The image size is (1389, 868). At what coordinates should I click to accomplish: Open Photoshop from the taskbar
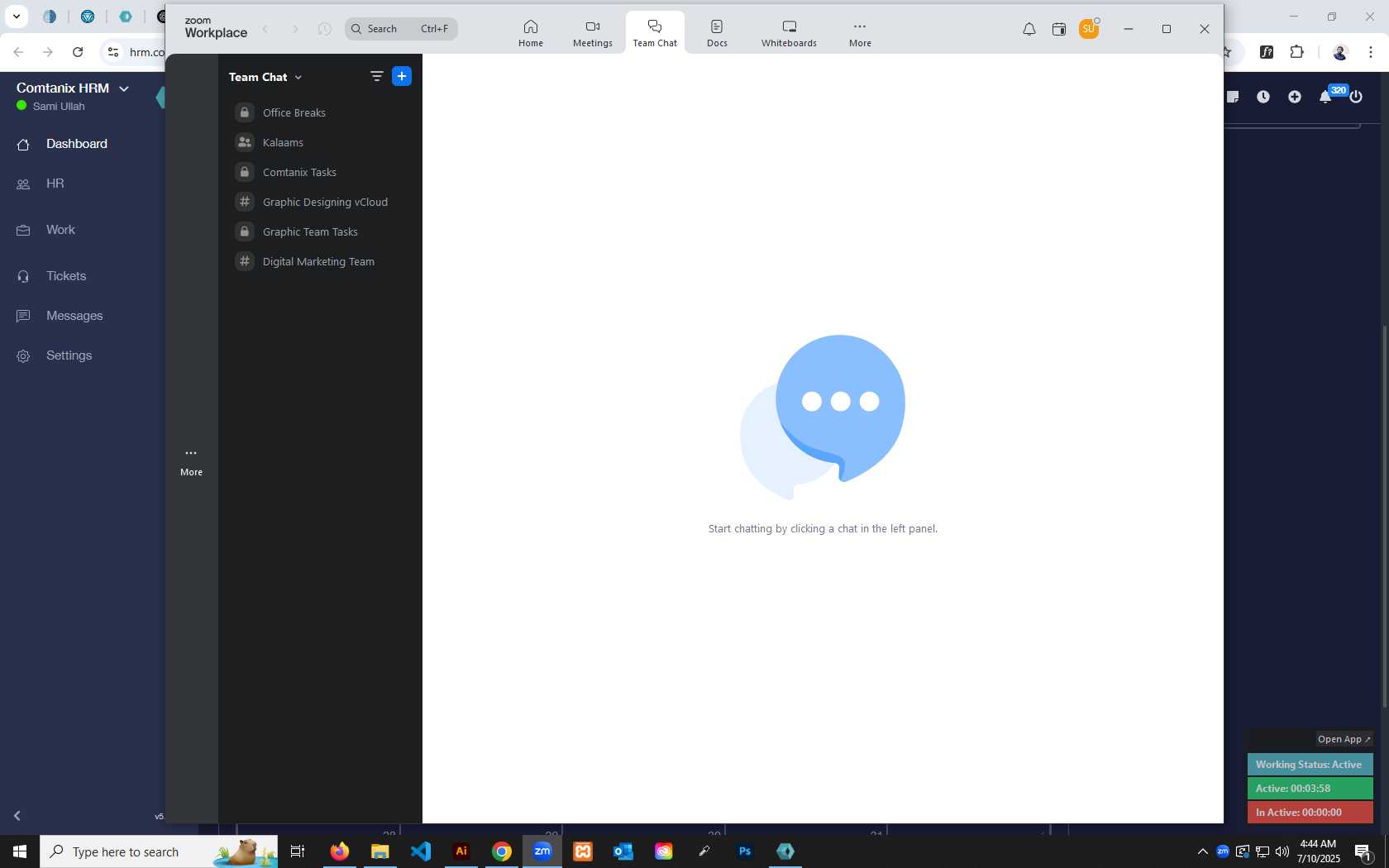(x=745, y=851)
